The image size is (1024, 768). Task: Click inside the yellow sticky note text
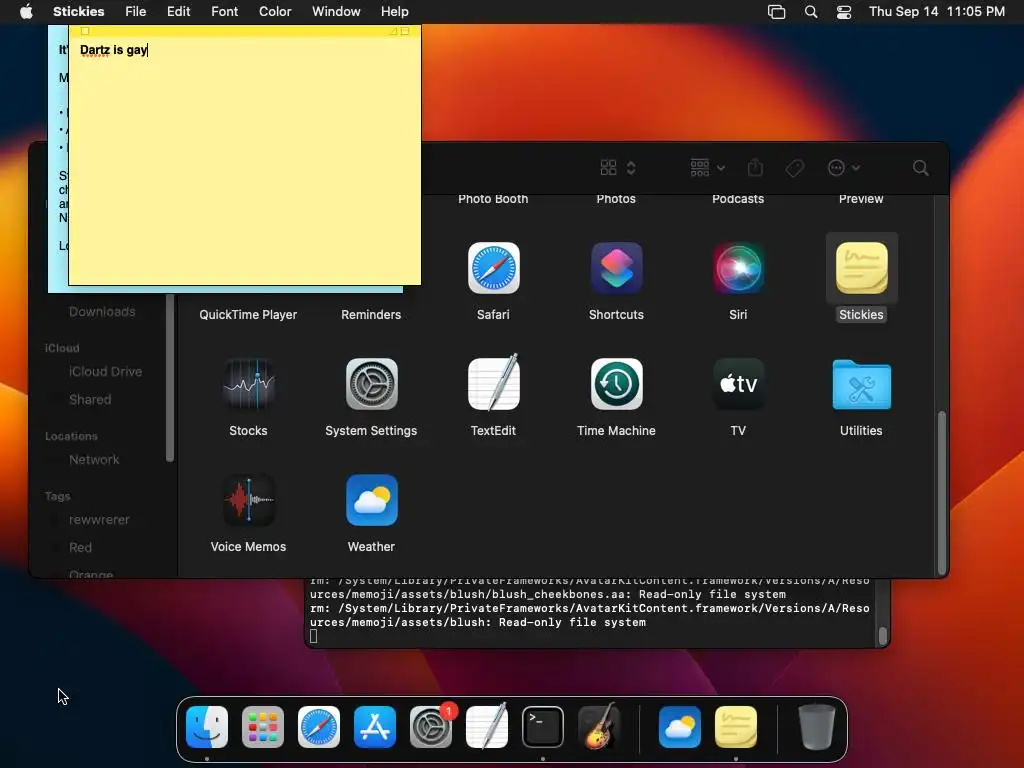coord(244,163)
